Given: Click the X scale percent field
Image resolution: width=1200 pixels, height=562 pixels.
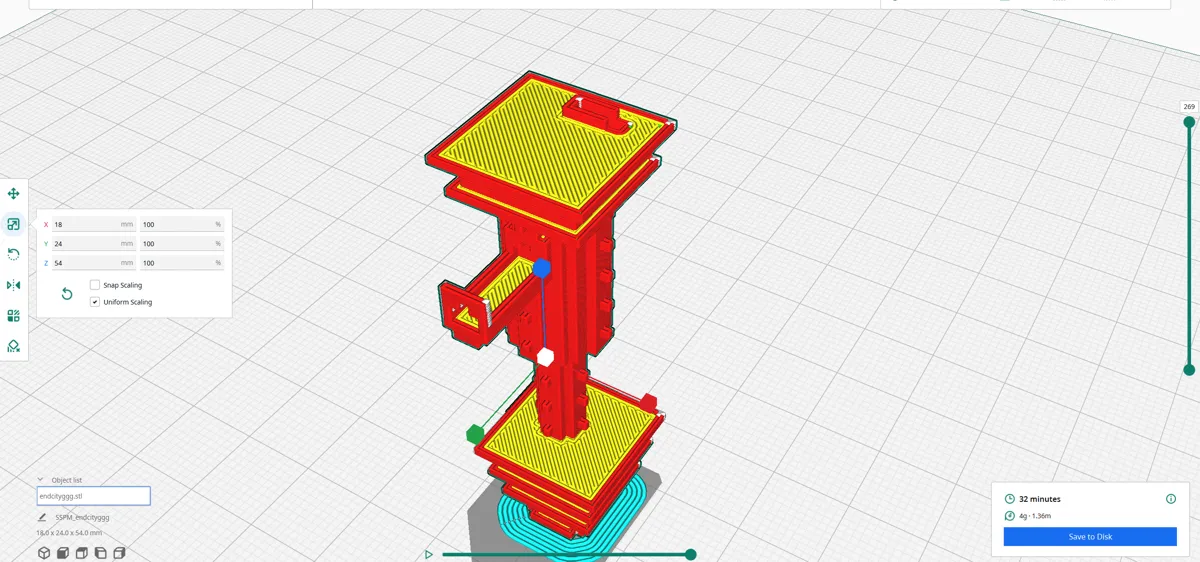Looking at the screenshot, I should coord(182,225).
